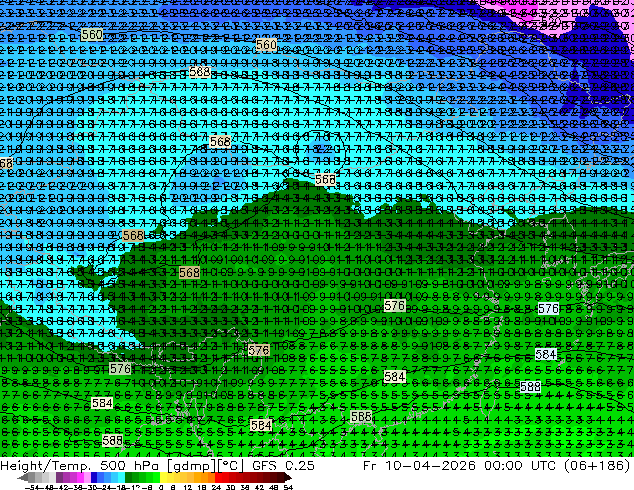Choose the bright red legend swatch above 24

[219, 477]
